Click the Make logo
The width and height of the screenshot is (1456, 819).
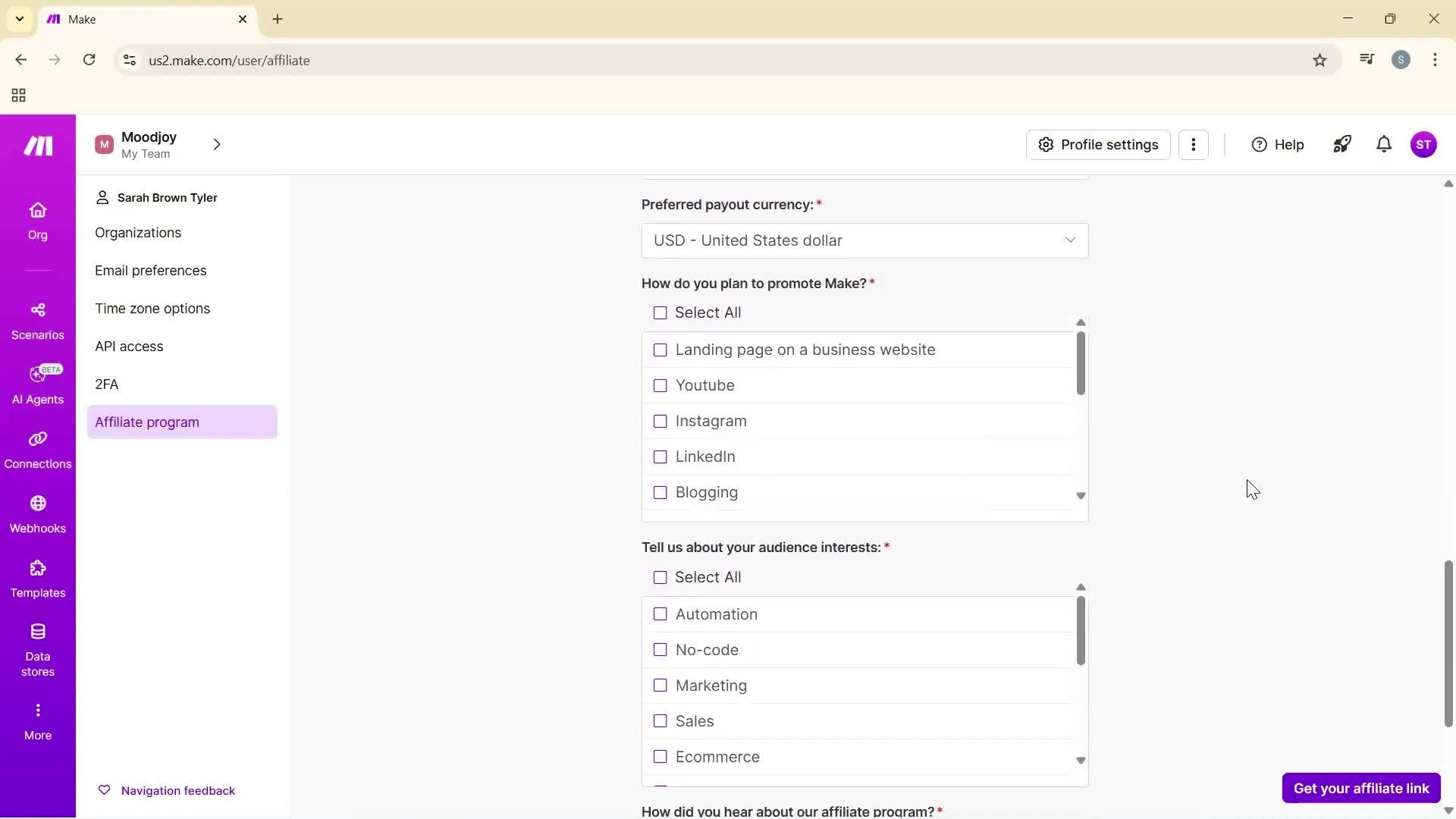(x=37, y=146)
